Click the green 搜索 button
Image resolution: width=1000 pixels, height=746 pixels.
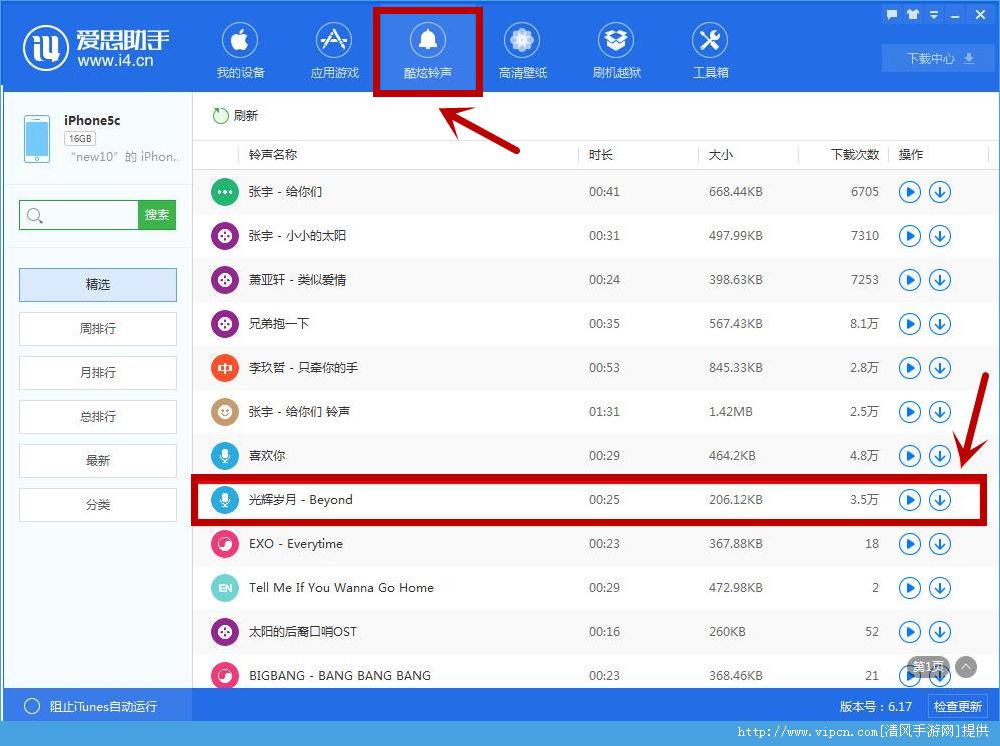(x=157, y=216)
